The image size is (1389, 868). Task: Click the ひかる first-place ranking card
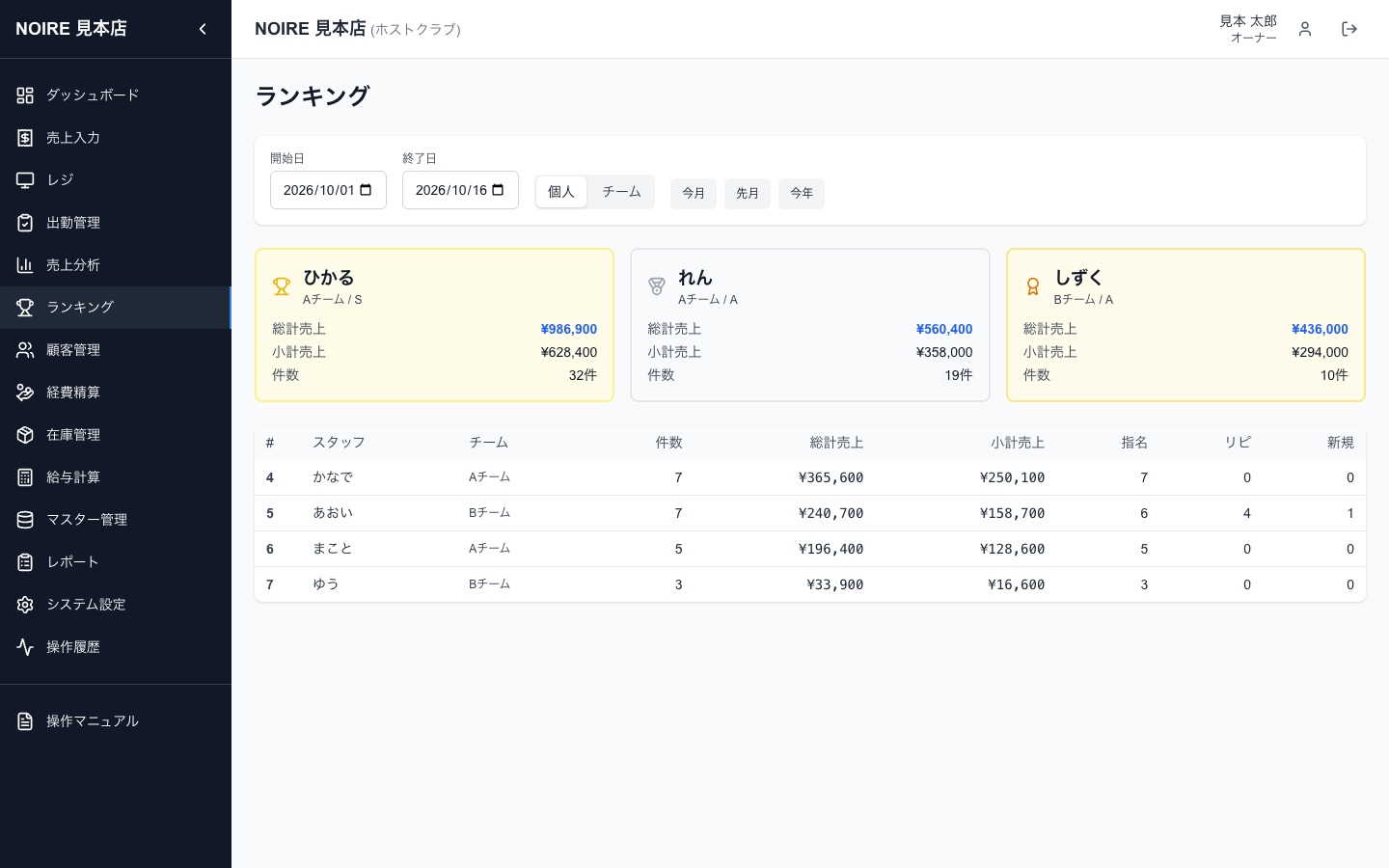coord(434,325)
